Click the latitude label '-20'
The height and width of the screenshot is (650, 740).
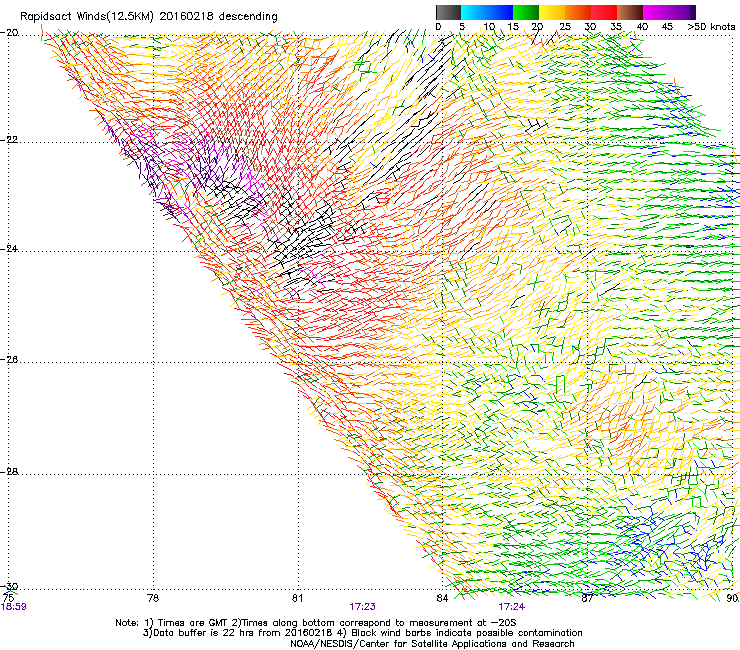9,33
